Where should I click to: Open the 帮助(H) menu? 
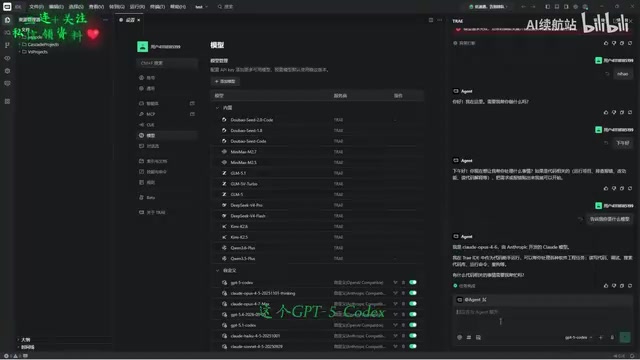click(178, 7)
